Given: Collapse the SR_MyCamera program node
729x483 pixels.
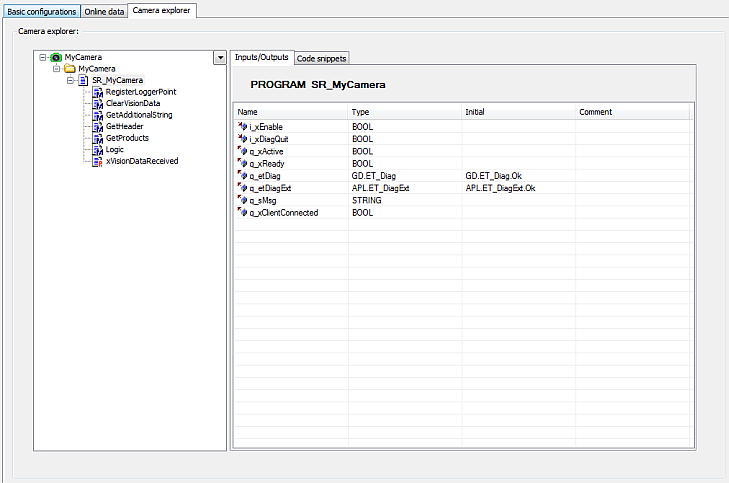Looking at the screenshot, I should [70, 80].
